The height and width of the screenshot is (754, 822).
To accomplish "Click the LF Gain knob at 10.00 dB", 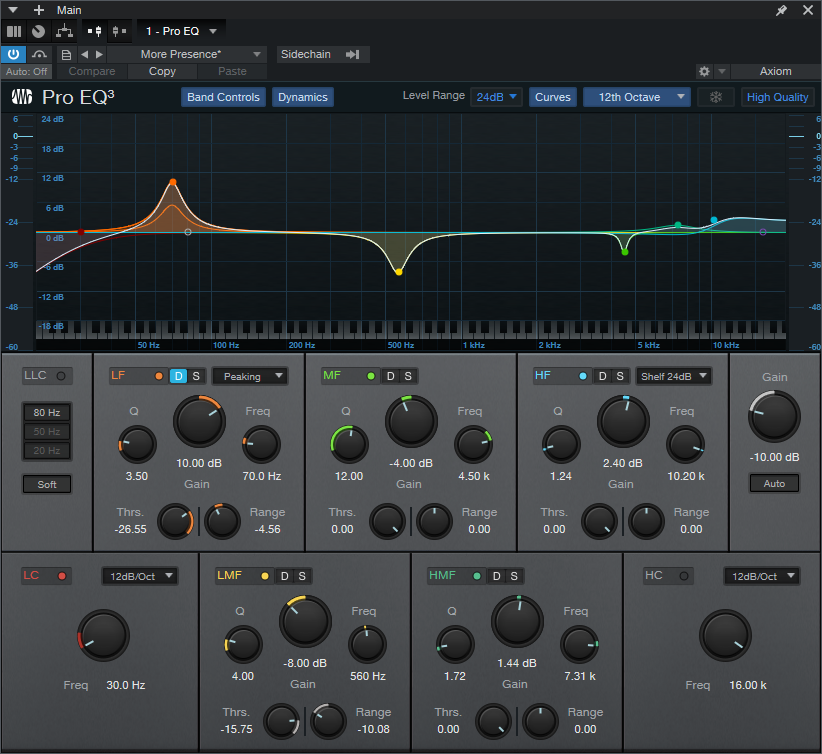I will (199, 422).
